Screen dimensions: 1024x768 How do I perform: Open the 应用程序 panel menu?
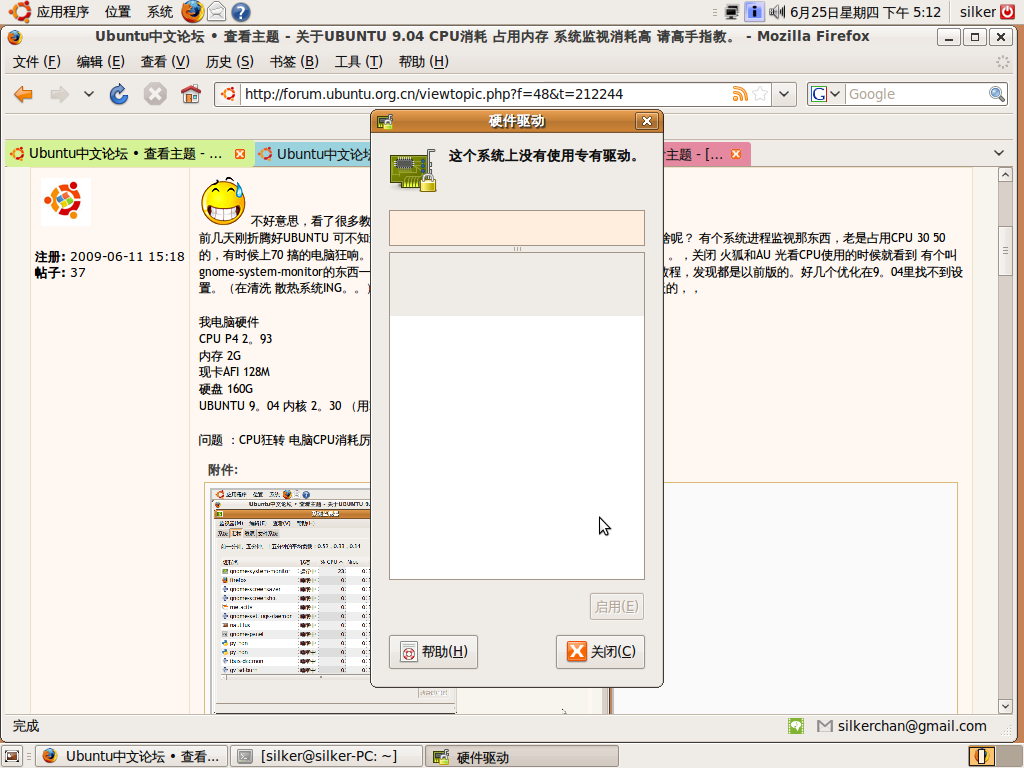click(x=63, y=12)
